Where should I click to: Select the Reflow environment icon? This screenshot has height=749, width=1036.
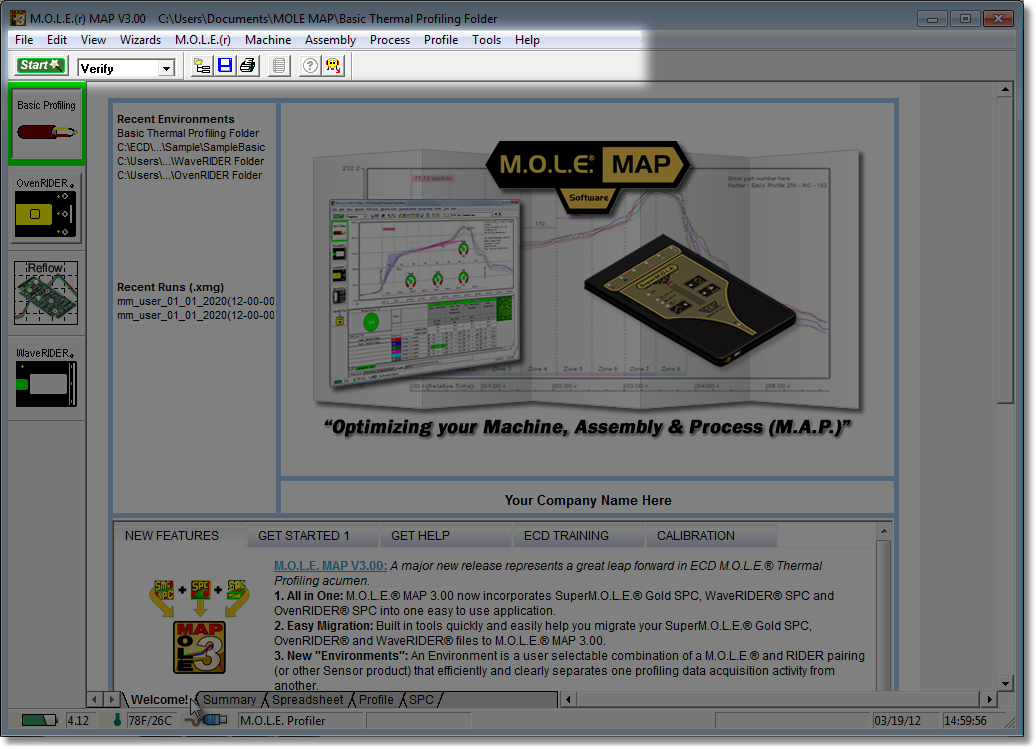tap(46, 293)
